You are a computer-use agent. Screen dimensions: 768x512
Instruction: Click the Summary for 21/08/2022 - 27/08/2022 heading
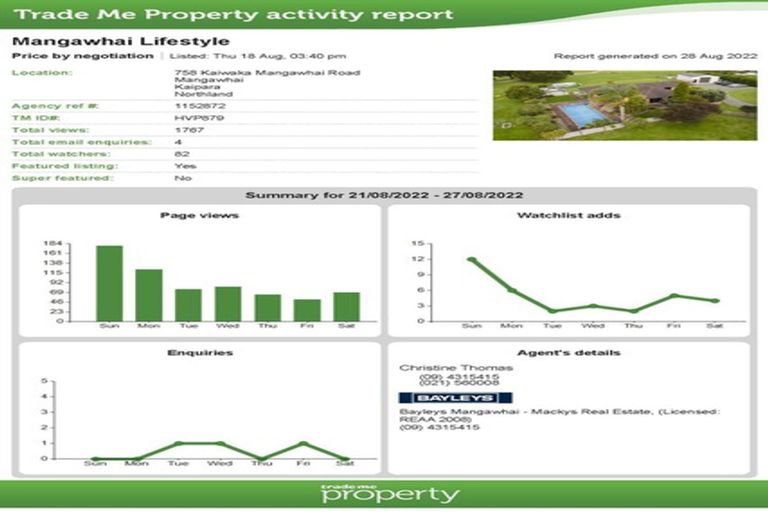(x=383, y=195)
